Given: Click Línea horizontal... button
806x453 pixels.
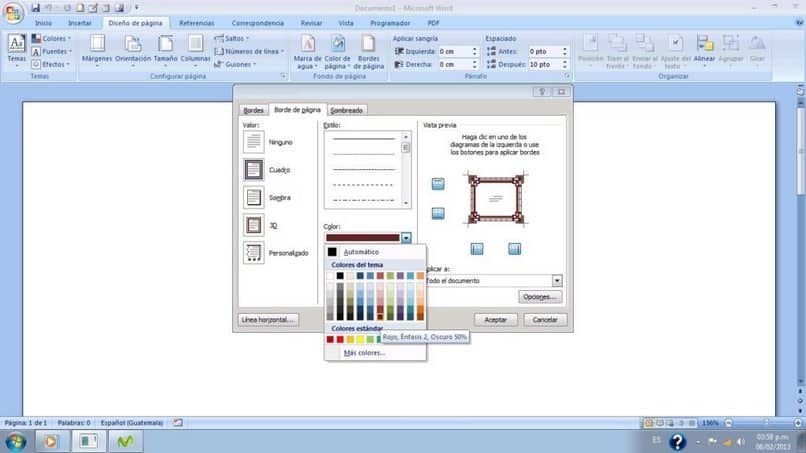Looking at the screenshot, I should (268, 320).
